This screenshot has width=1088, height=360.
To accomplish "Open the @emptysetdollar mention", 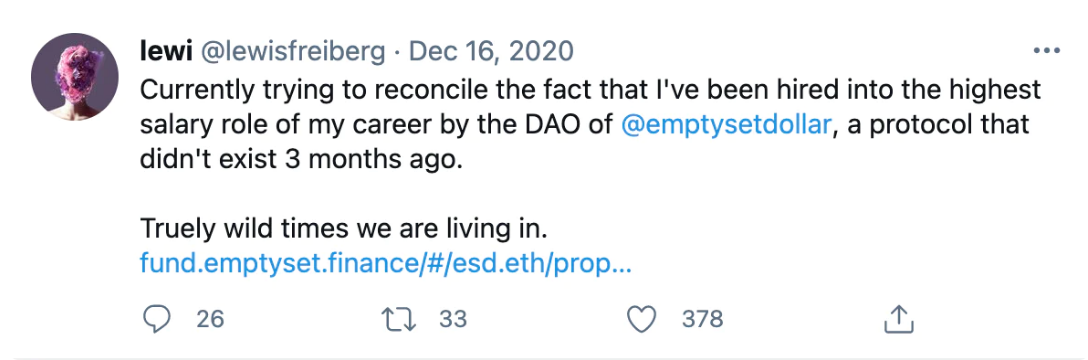I will tap(726, 126).
